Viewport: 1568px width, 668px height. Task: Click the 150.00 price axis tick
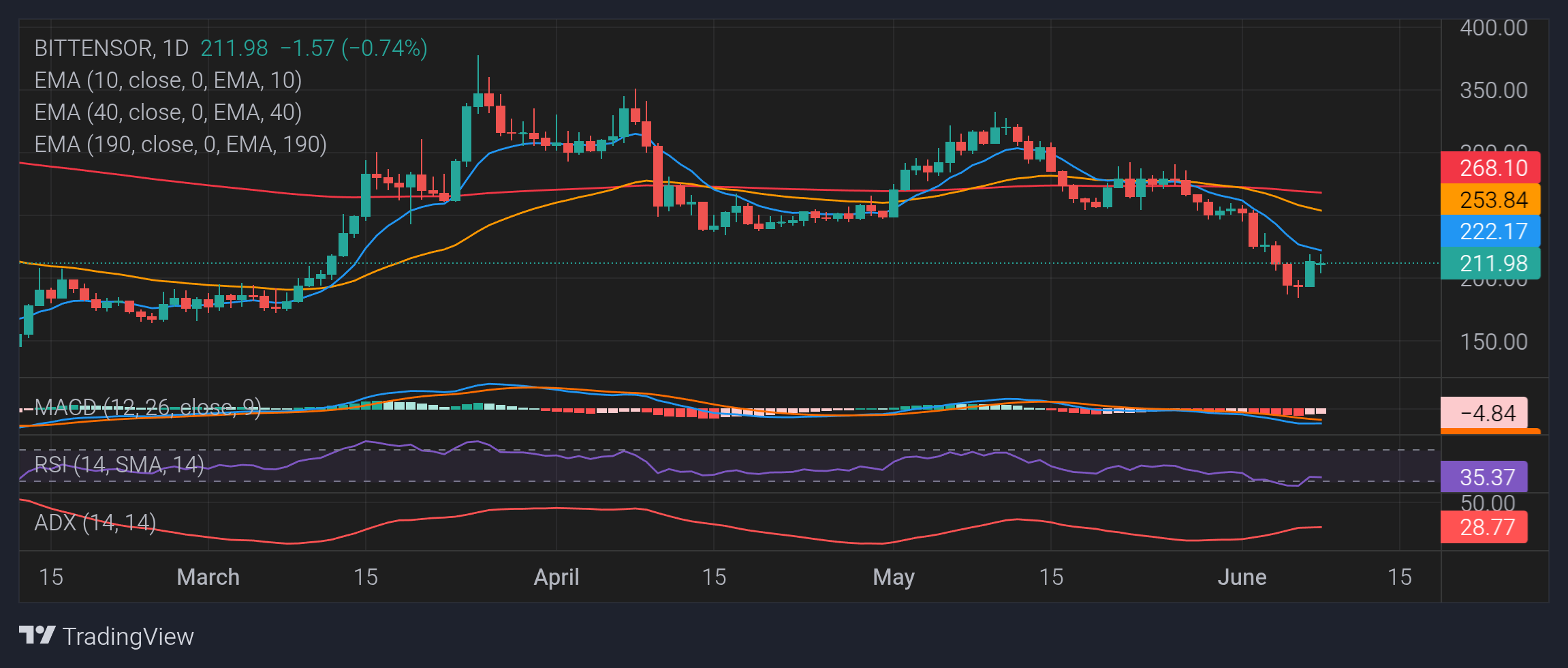point(1494,341)
